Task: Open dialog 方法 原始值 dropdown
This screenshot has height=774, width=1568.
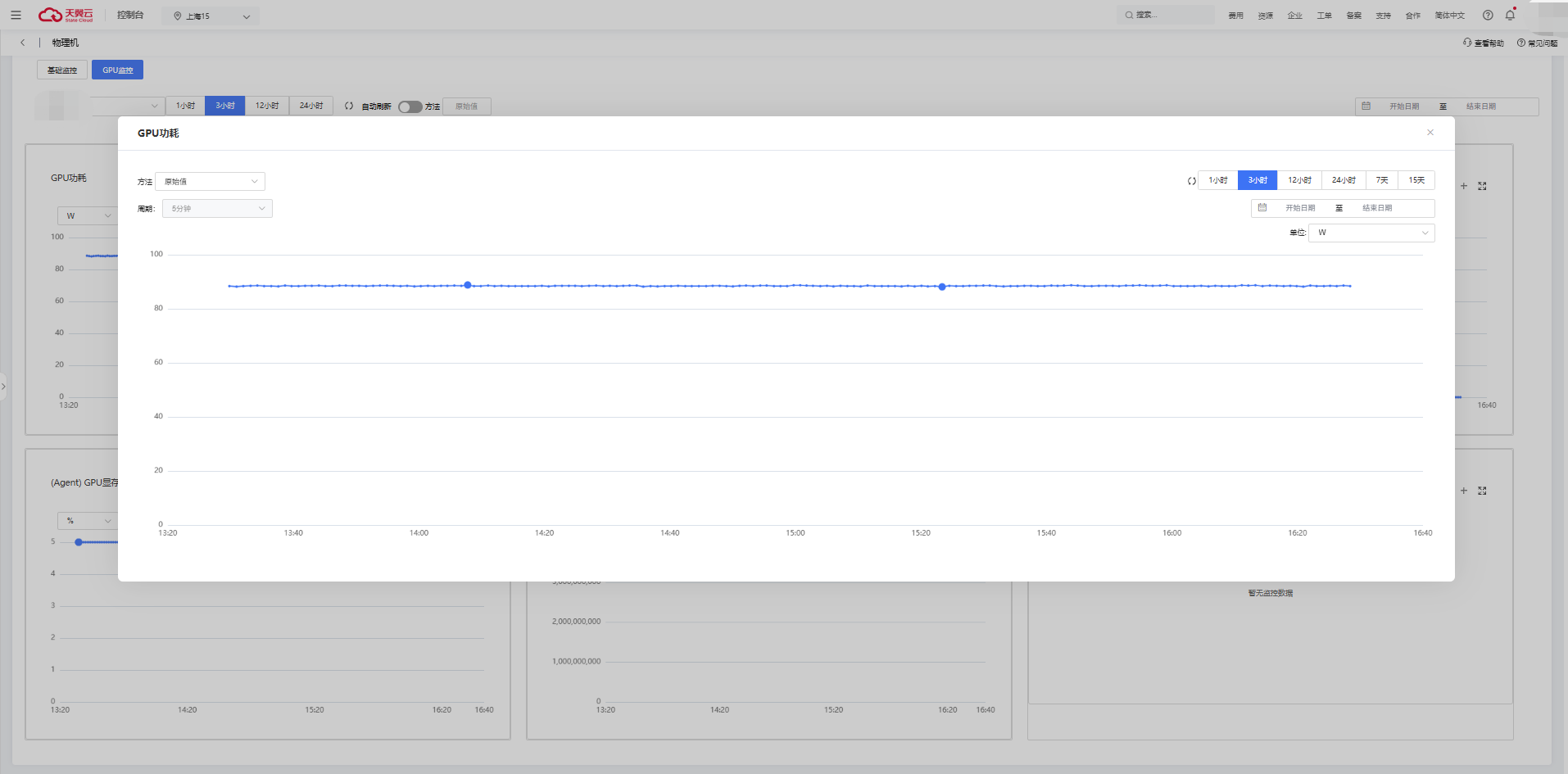Action: pyautogui.click(x=210, y=181)
